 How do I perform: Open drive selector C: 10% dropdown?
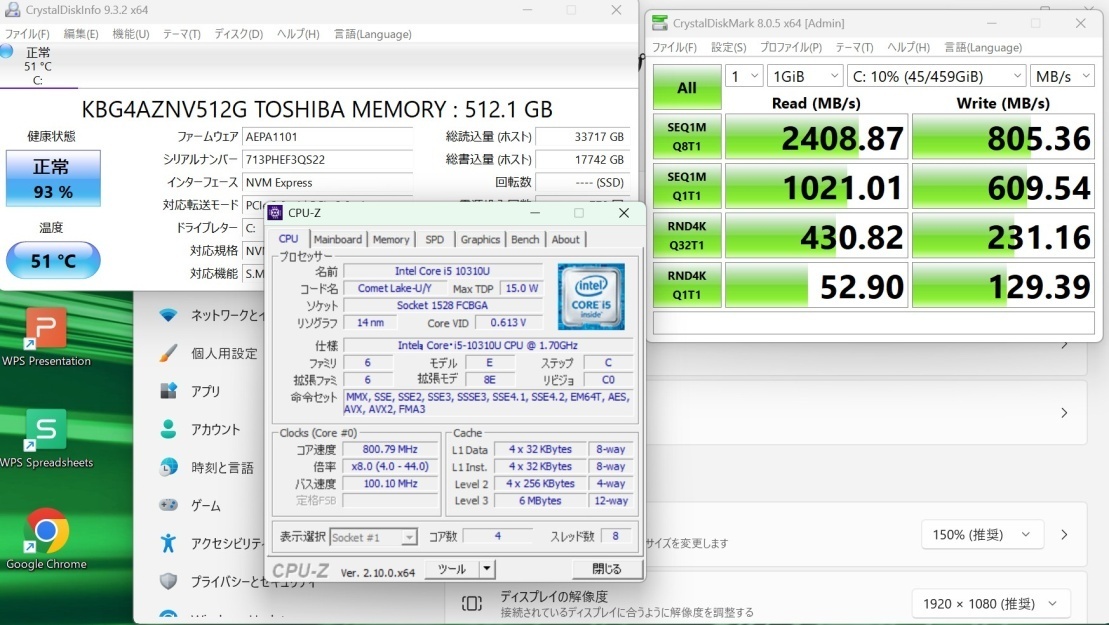(x=936, y=76)
